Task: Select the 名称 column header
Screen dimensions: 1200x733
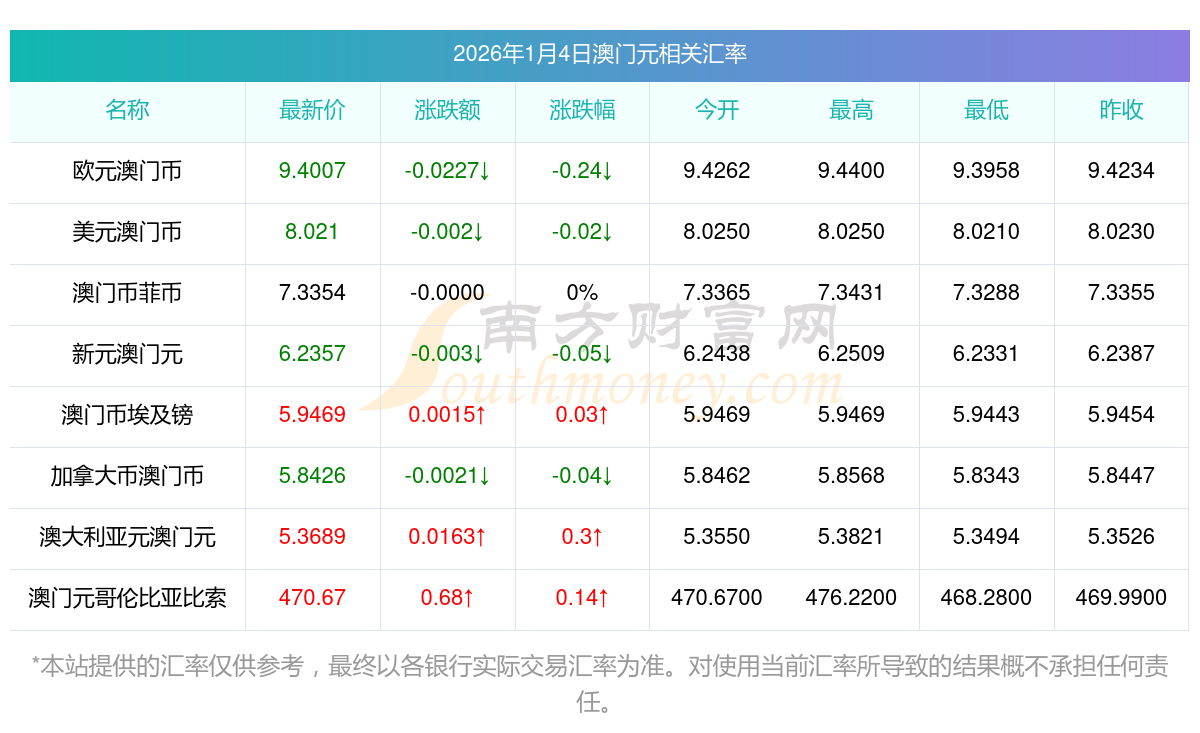Action: click(127, 111)
